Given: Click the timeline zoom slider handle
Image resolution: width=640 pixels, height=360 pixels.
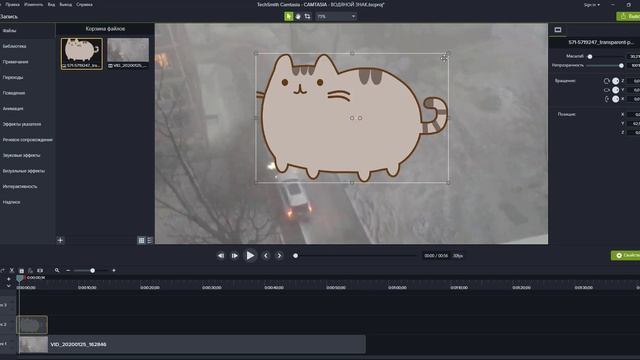Looking at the screenshot, I should click(x=93, y=270).
